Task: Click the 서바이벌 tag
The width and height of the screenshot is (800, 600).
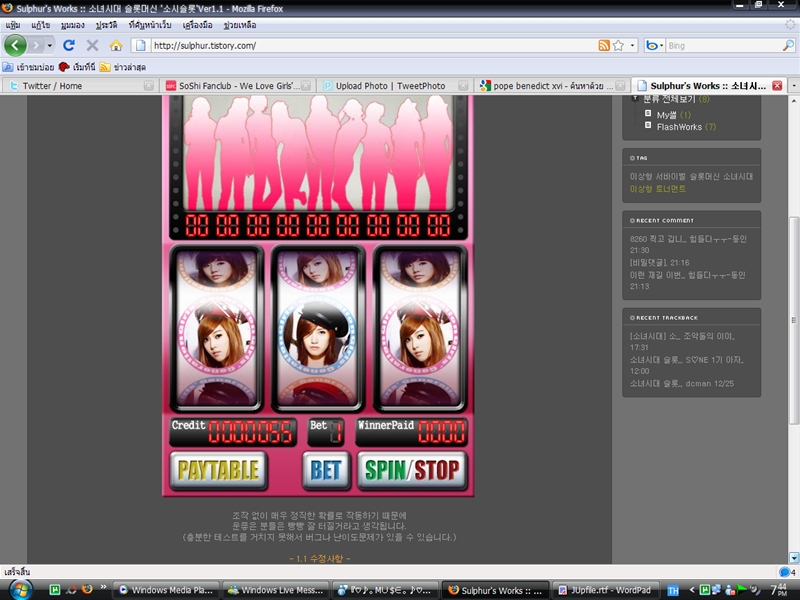Action: pyautogui.click(x=670, y=177)
